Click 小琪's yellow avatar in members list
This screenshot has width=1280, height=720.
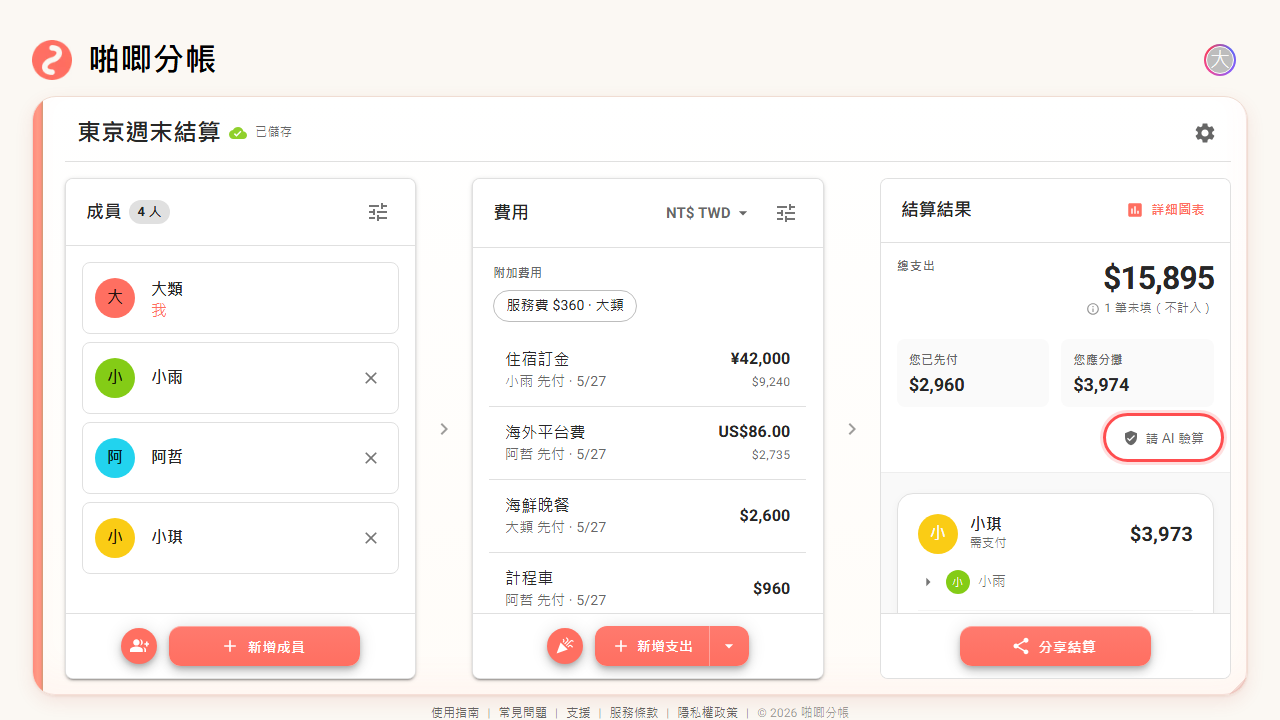click(115, 538)
